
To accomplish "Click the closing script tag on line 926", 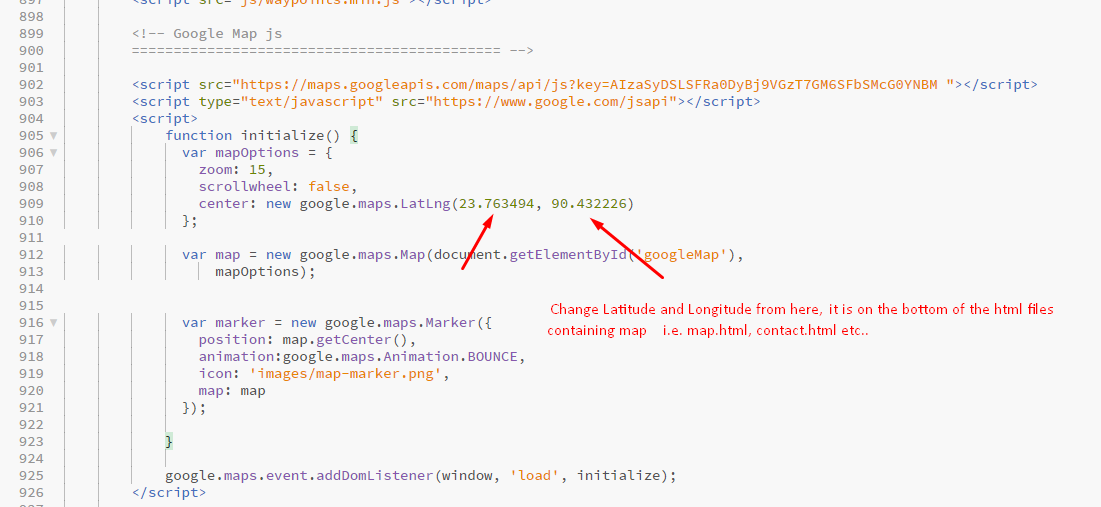I will 169,492.
